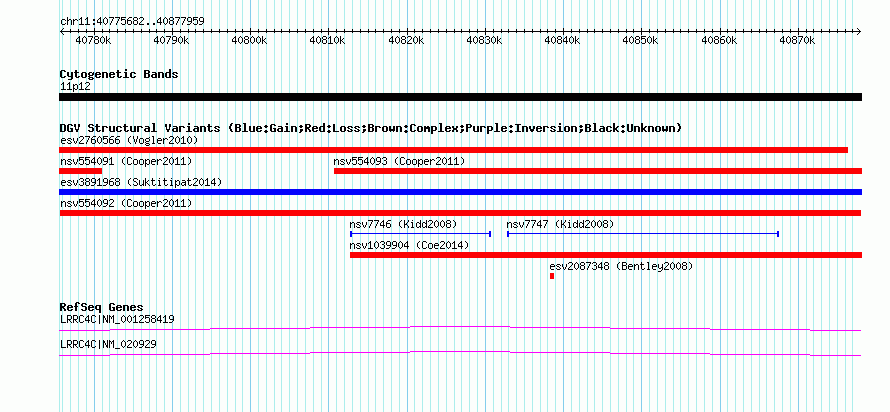Click the LRRC4C|NM_020929 gene label
Image resolution: width=890 pixels, height=412 pixels.
pyautogui.click(x=108, y=344)
